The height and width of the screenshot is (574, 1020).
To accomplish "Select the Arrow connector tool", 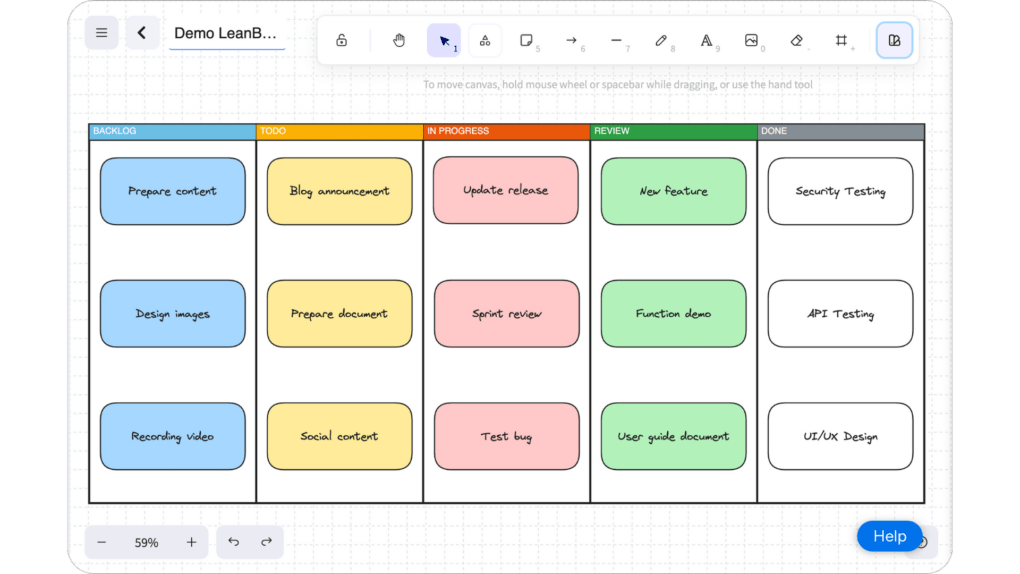I will click(571, 41).
